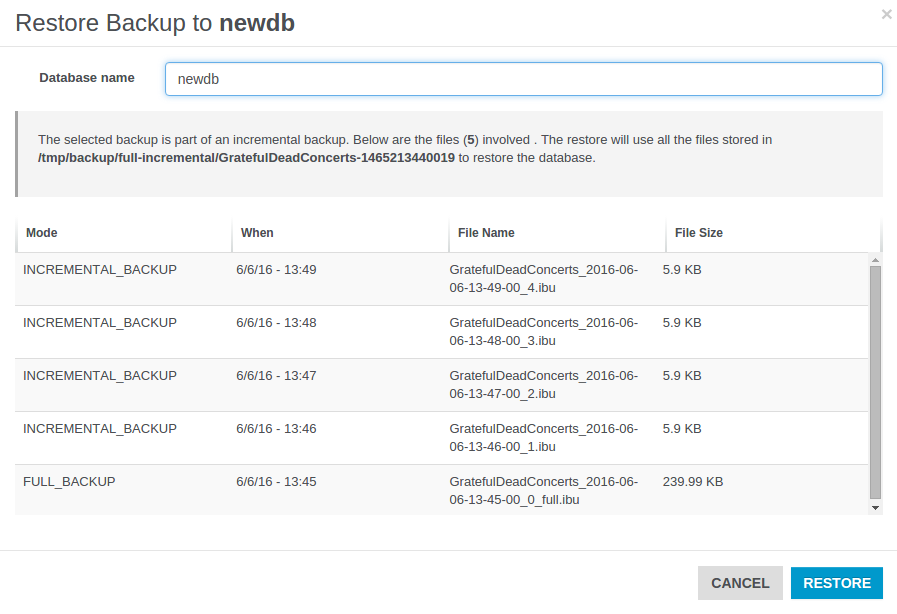The width and height of the screenshot is (897, 614).
Task: Click the Mode column header
Action: pos(42,233)
